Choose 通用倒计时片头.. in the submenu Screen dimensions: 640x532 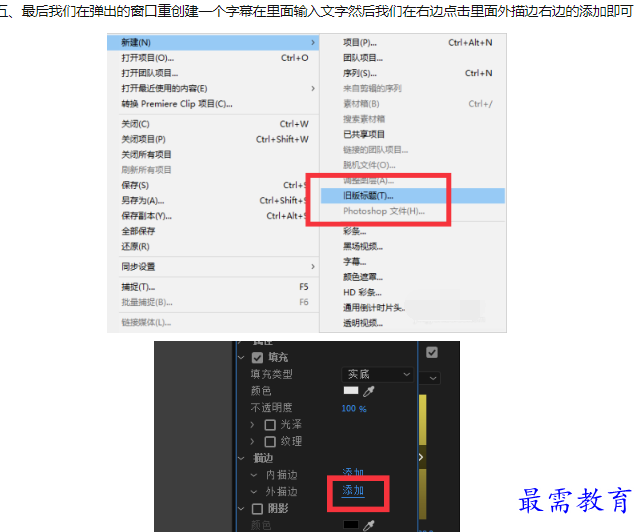[413, 308]
